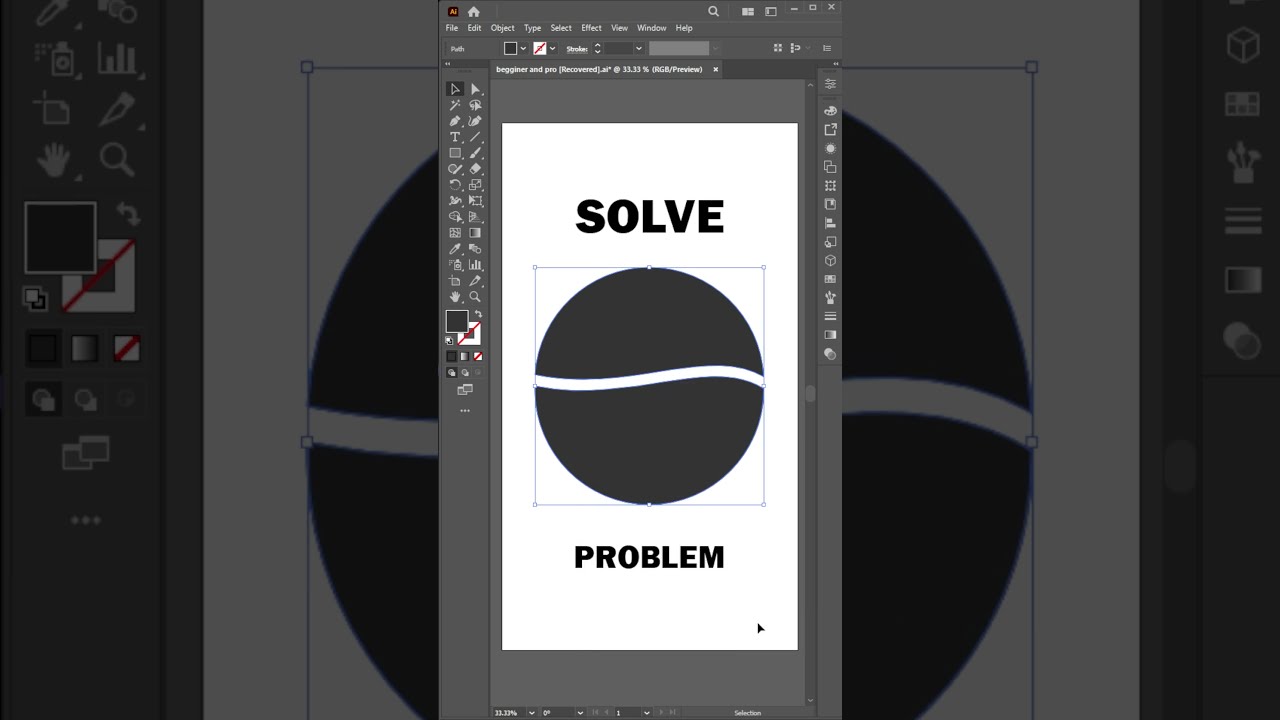Open the Asset Export panel icon
Image resolution: width=1280 pixels, height=720 pixels.
(x=830, y=130)
